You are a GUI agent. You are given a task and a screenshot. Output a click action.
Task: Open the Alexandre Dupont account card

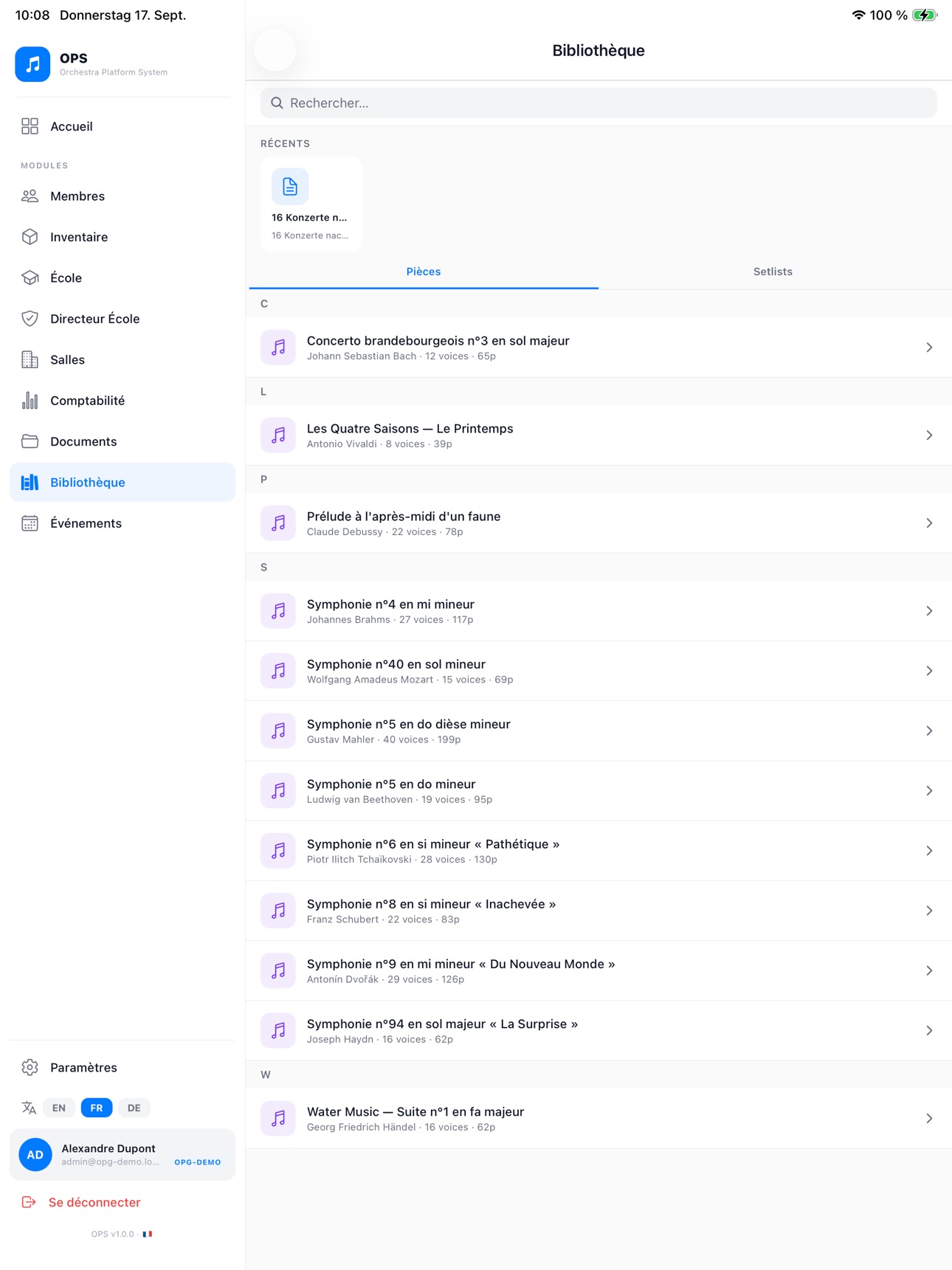(x=123, y=1155)
